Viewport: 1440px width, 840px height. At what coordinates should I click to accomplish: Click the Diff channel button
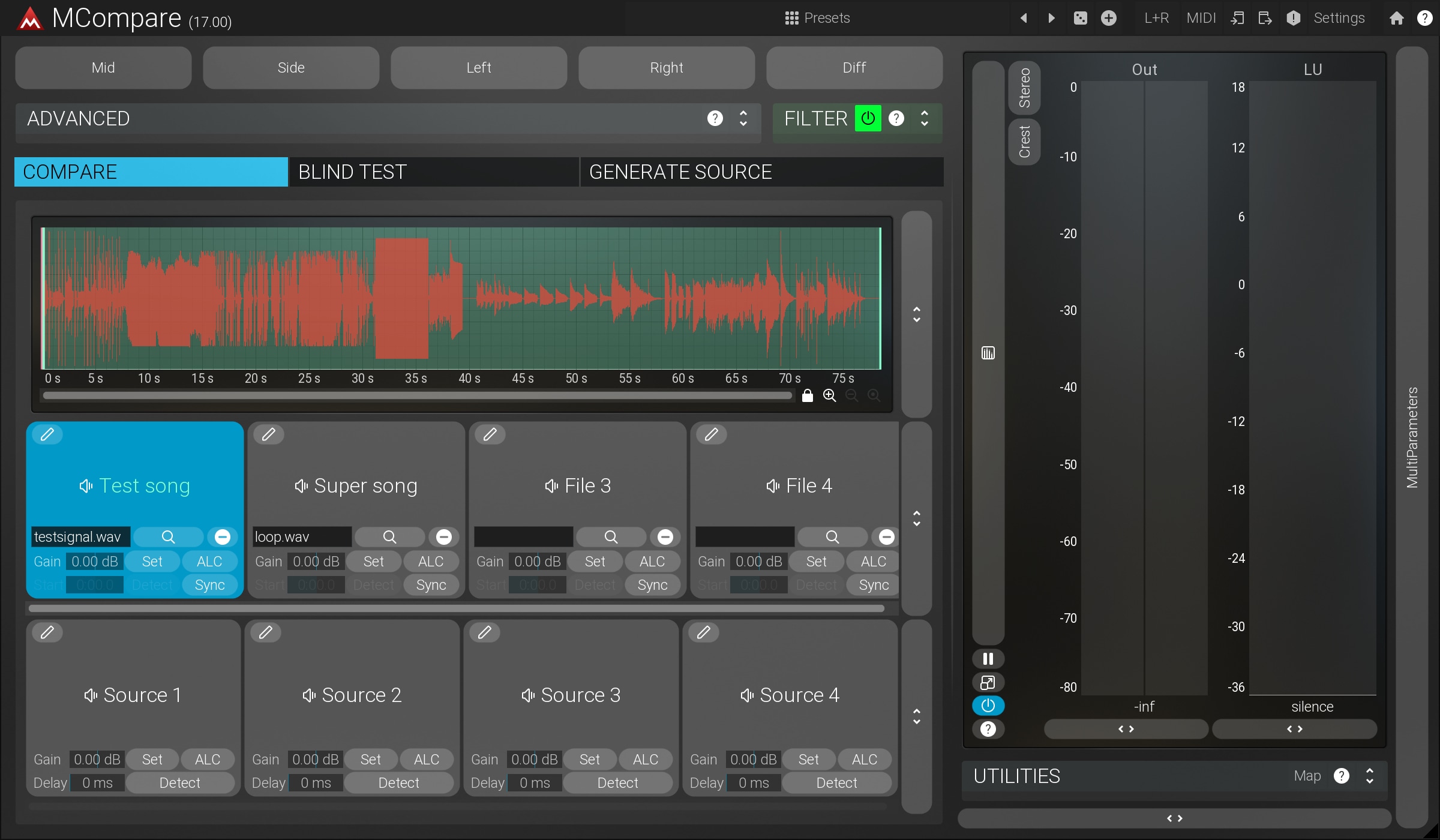point(854,68)
